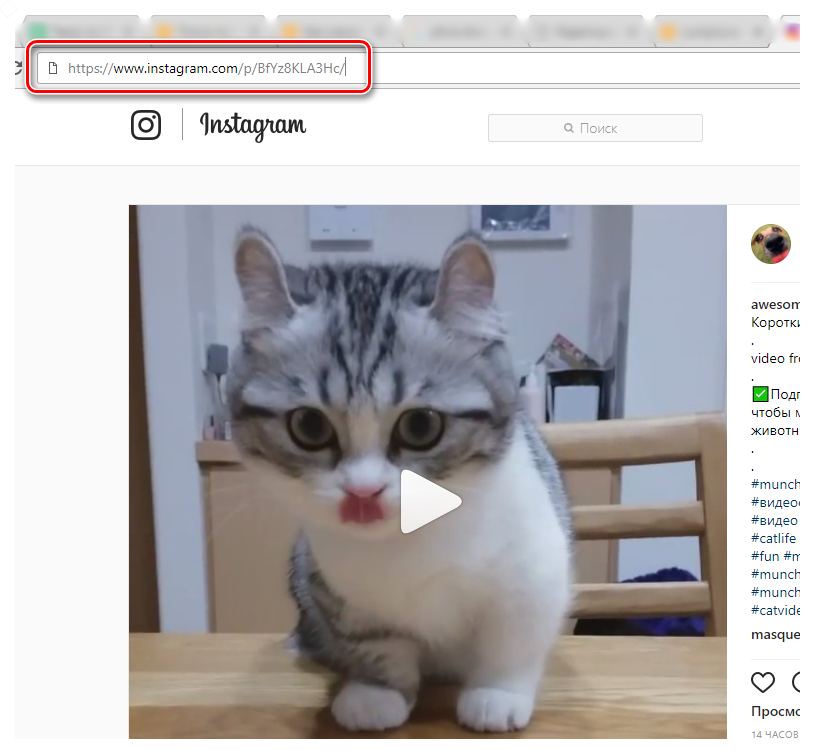
Task: Click the browser address bar URL
Action: pyautogui.click(x=206, y=68)
